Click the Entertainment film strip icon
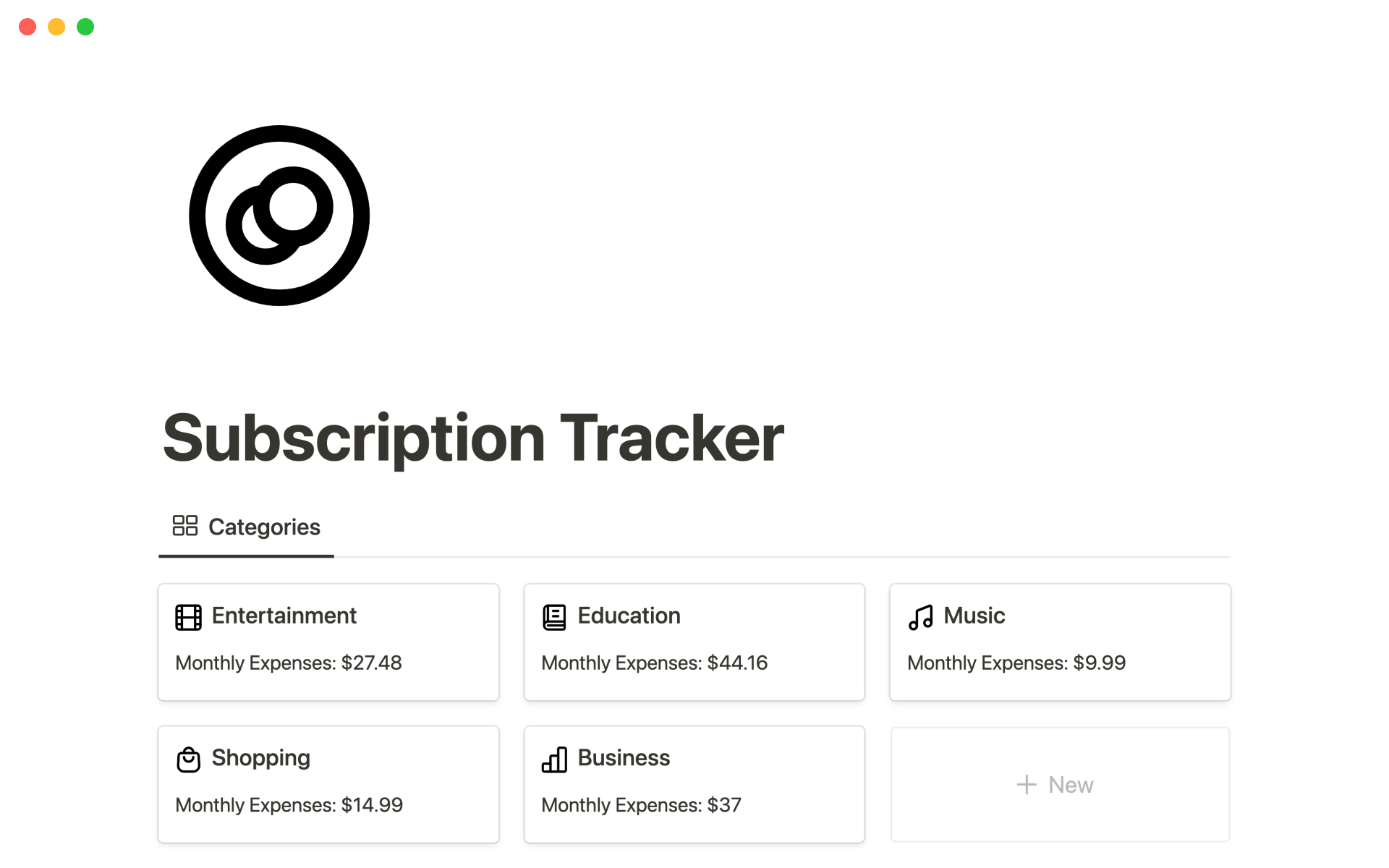 pyautogui.click(x=188, y=617)
